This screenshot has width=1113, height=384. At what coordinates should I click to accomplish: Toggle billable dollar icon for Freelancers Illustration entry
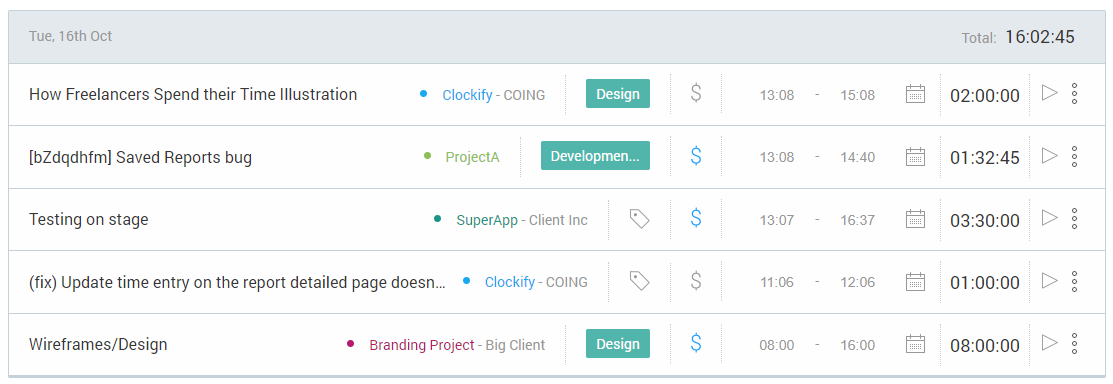[696, 94]
